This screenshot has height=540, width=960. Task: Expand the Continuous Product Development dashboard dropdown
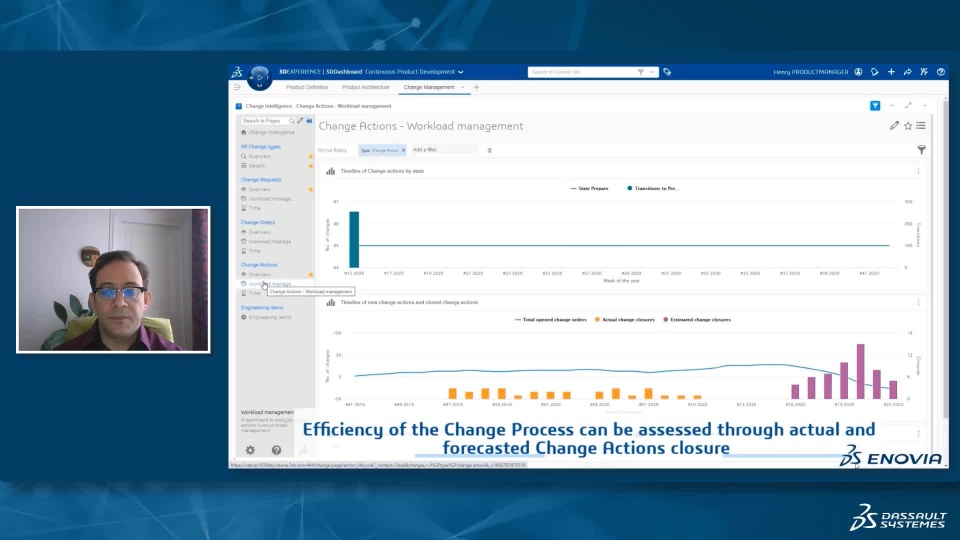click(461, 72)
